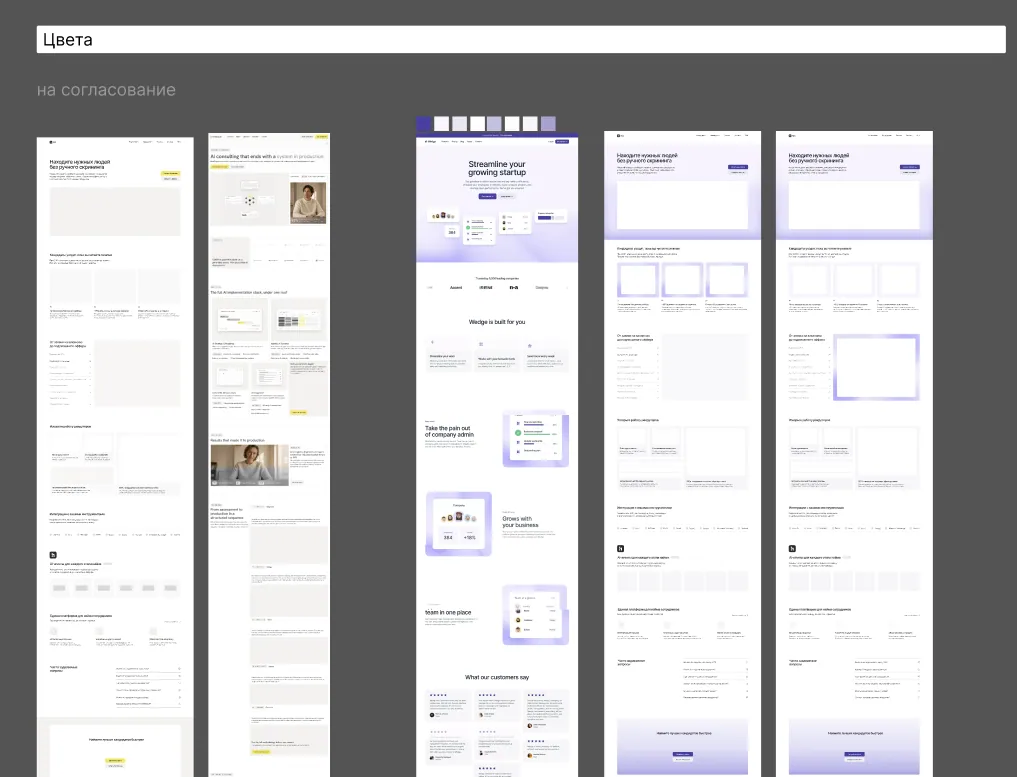1017x777 pixels.
Task: Select the woman at desk photo
Action: click(x=250, y=465)
